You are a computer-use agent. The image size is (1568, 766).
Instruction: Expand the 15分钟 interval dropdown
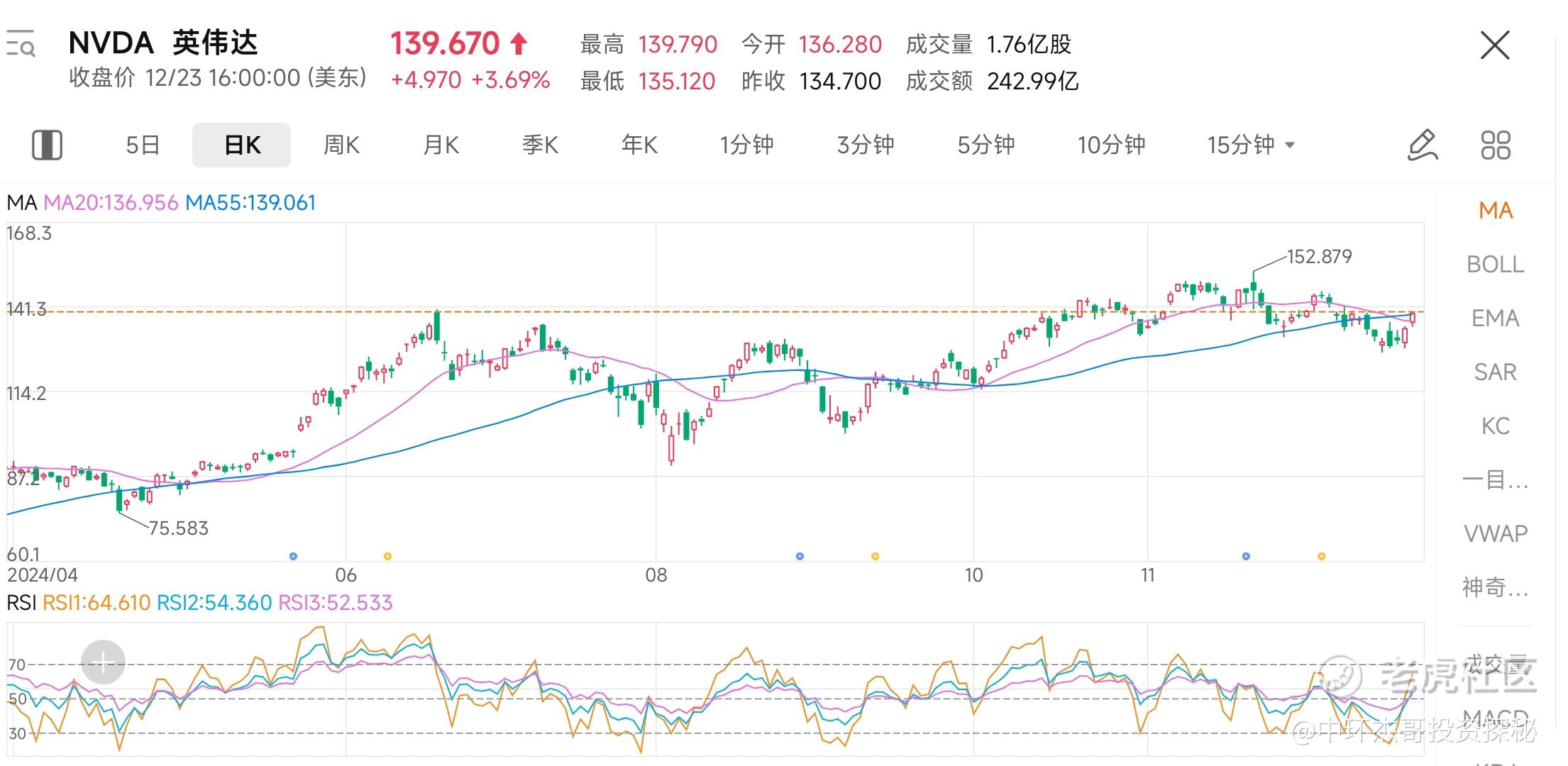point(1252,145)
